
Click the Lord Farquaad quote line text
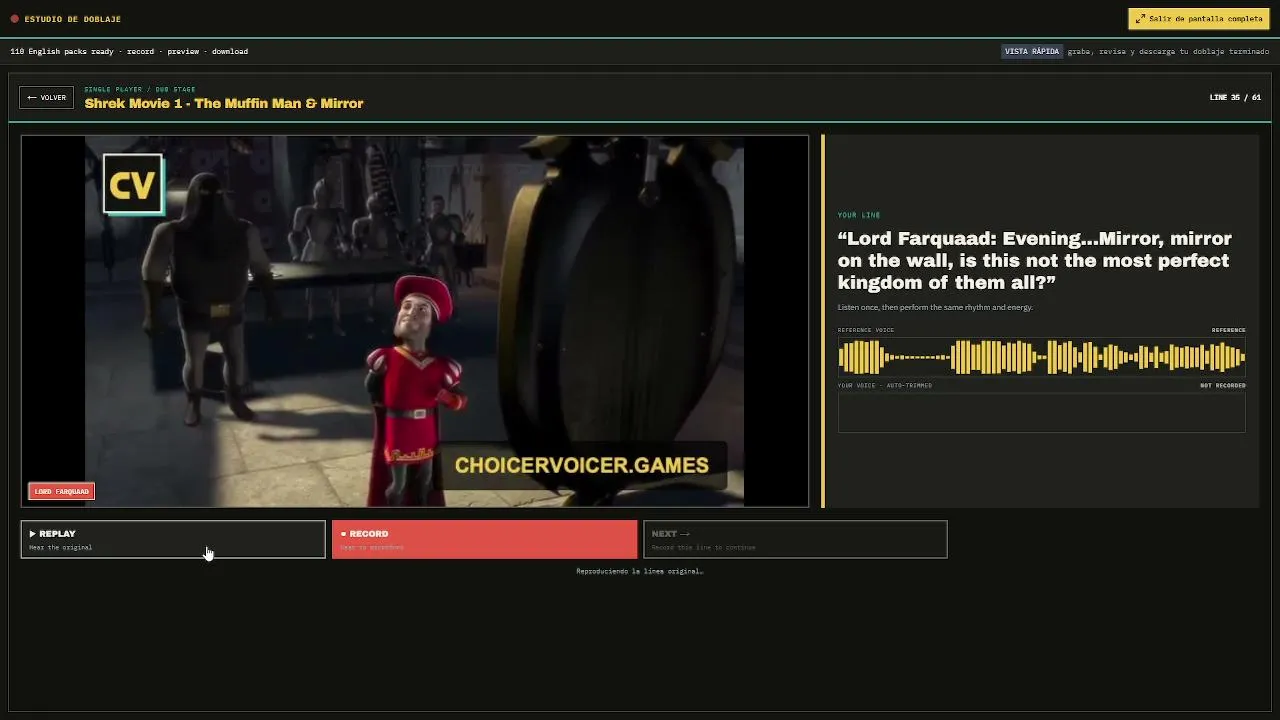(x=1035, y=260)
